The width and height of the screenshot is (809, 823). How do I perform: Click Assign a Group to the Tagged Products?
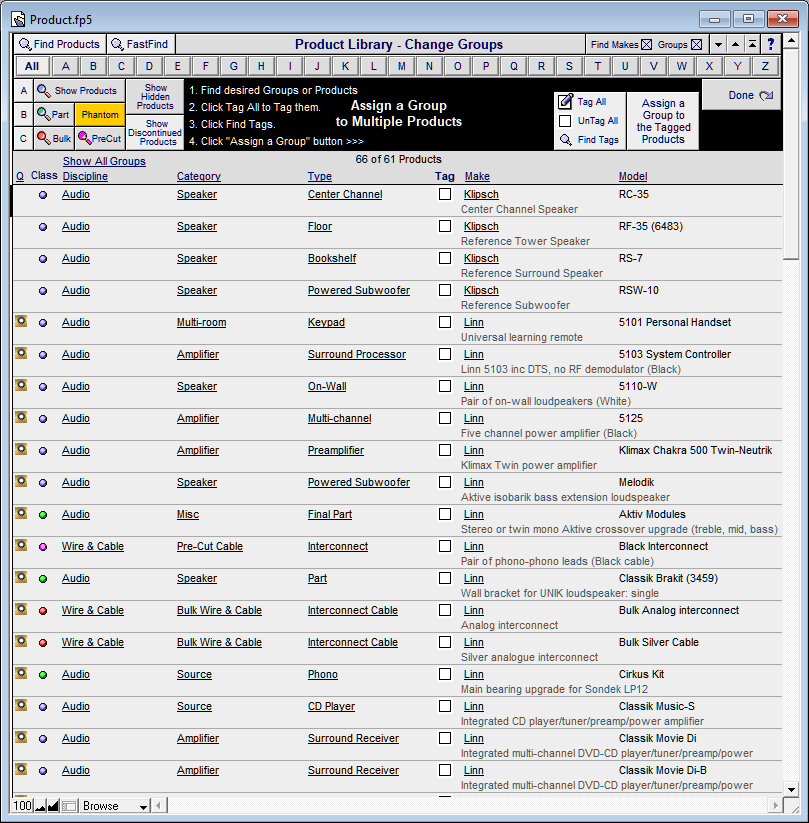click(663, 121)
